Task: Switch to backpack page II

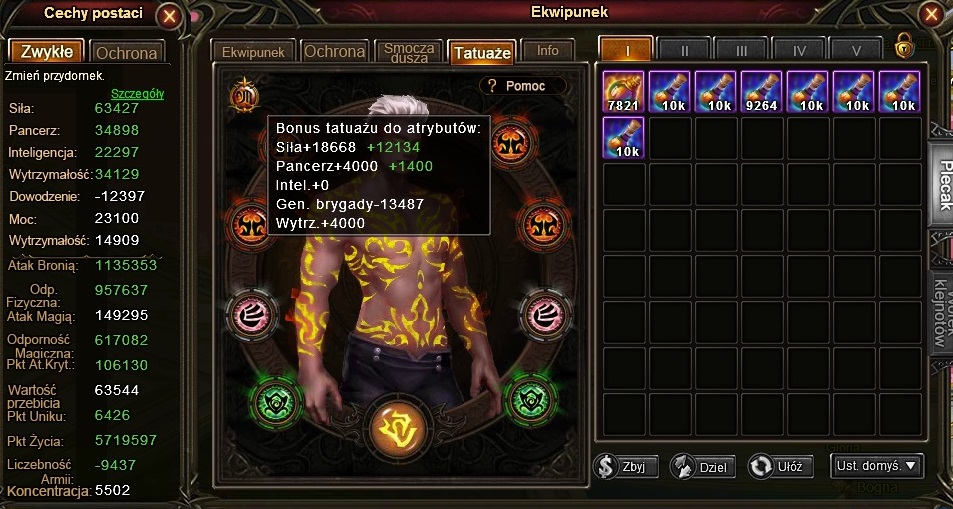Action: 684,50
